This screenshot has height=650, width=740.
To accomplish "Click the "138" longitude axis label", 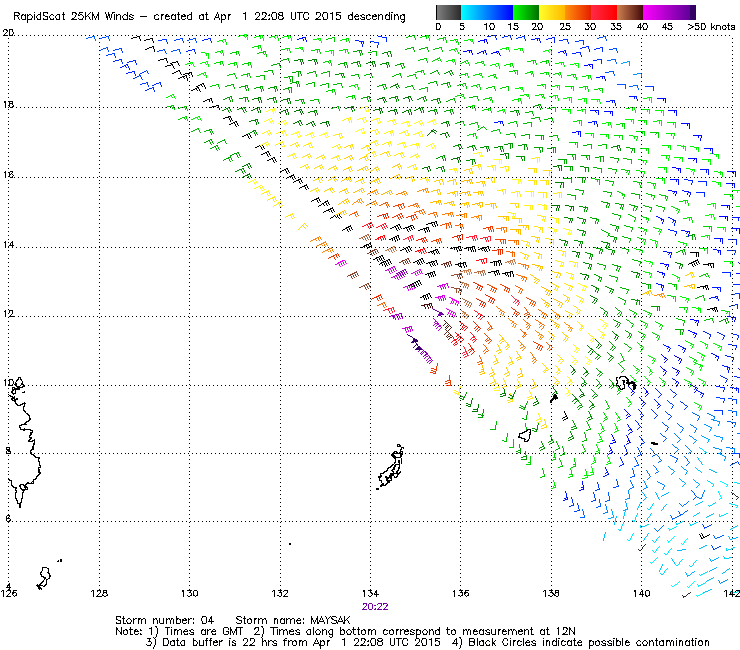I will 551,593.
